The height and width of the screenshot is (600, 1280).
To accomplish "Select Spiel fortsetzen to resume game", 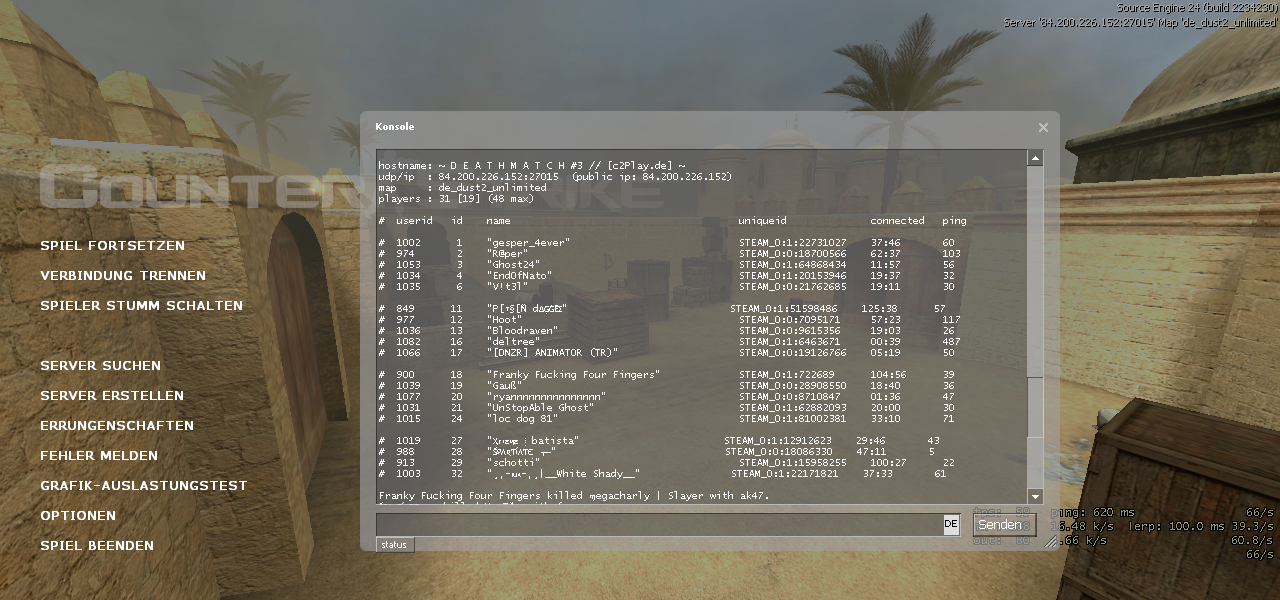I will click(x=112, y=246).
